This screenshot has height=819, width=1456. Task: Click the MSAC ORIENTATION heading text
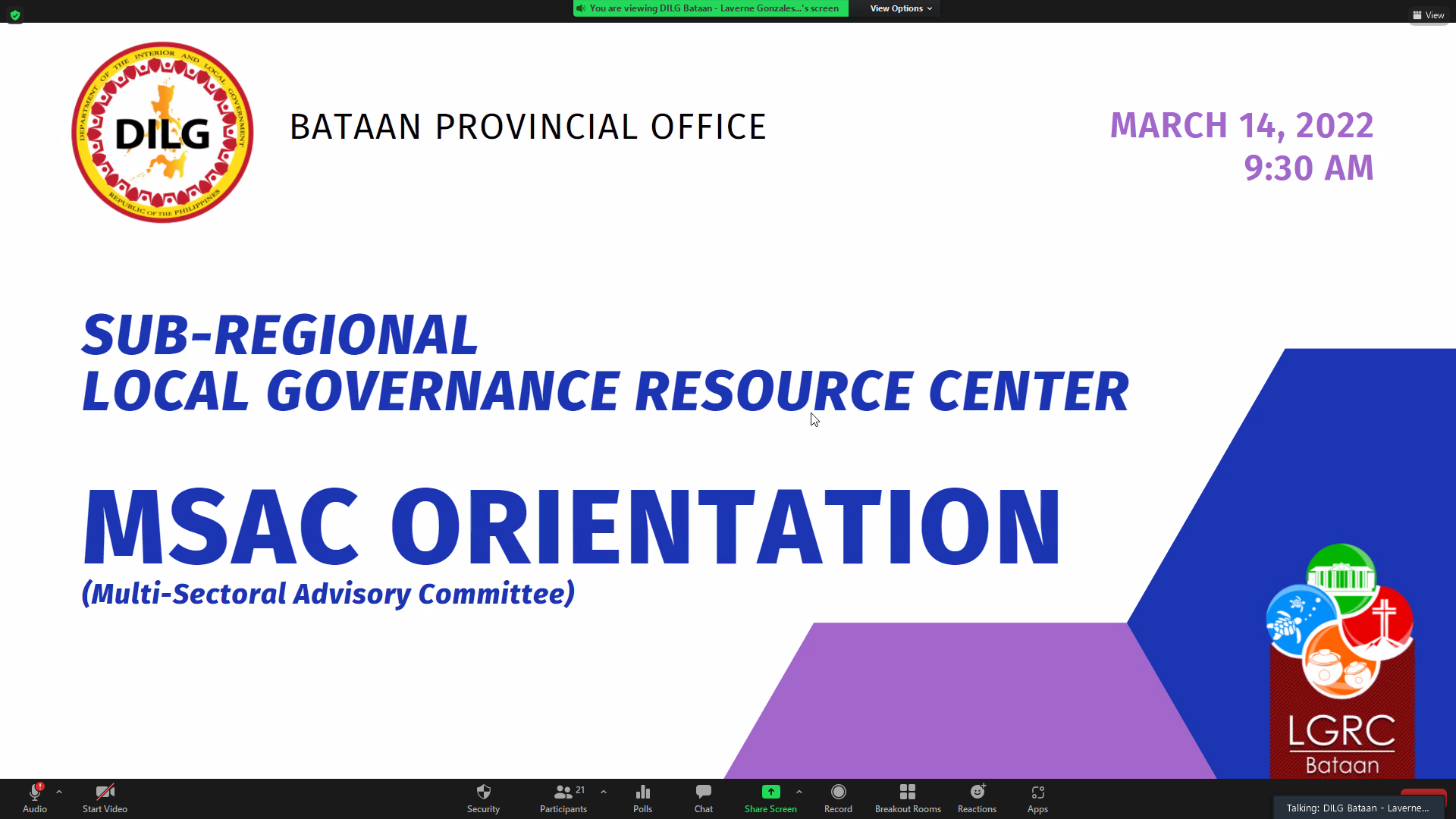pos(573,527)
